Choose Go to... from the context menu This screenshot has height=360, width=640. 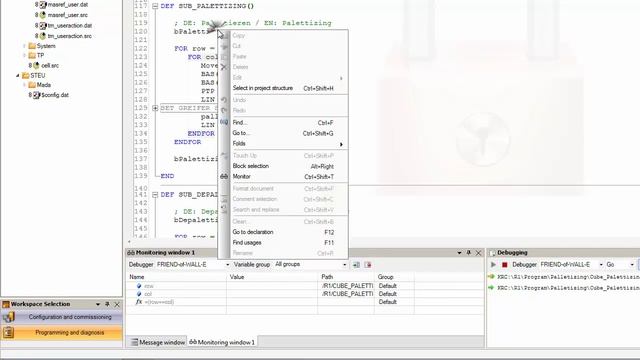pyautogui.click(x=283, y=133)
